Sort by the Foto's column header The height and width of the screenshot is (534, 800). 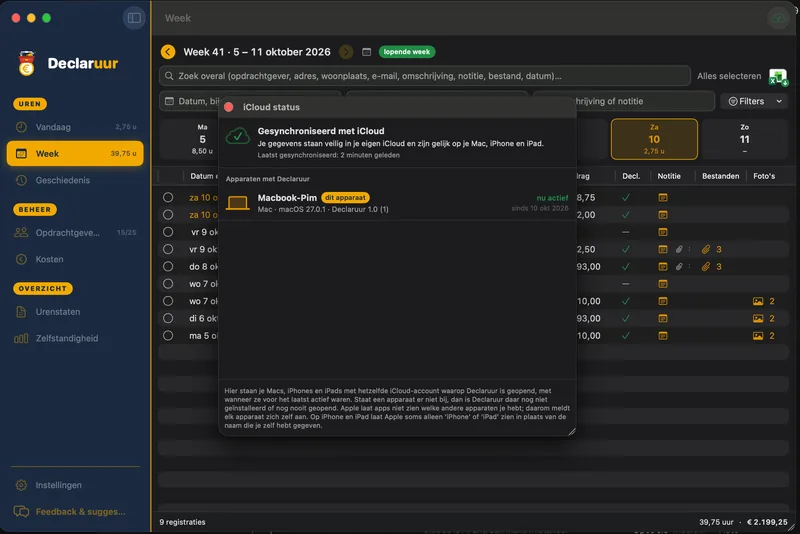click(764, 176)
